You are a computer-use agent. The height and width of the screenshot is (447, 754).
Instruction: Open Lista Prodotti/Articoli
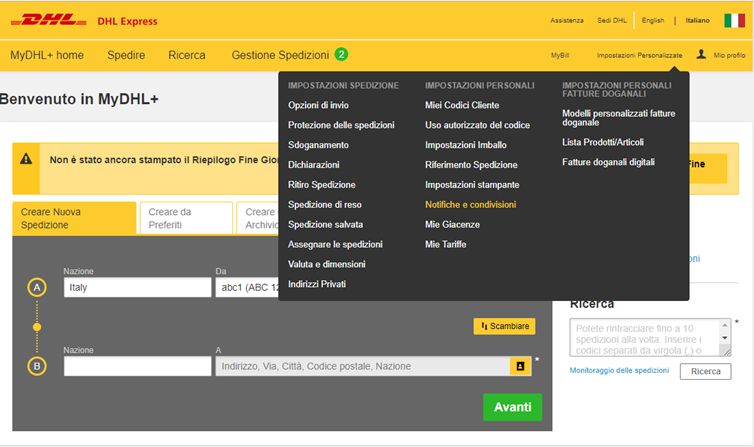pyautogui.click(x=603, y=142)
